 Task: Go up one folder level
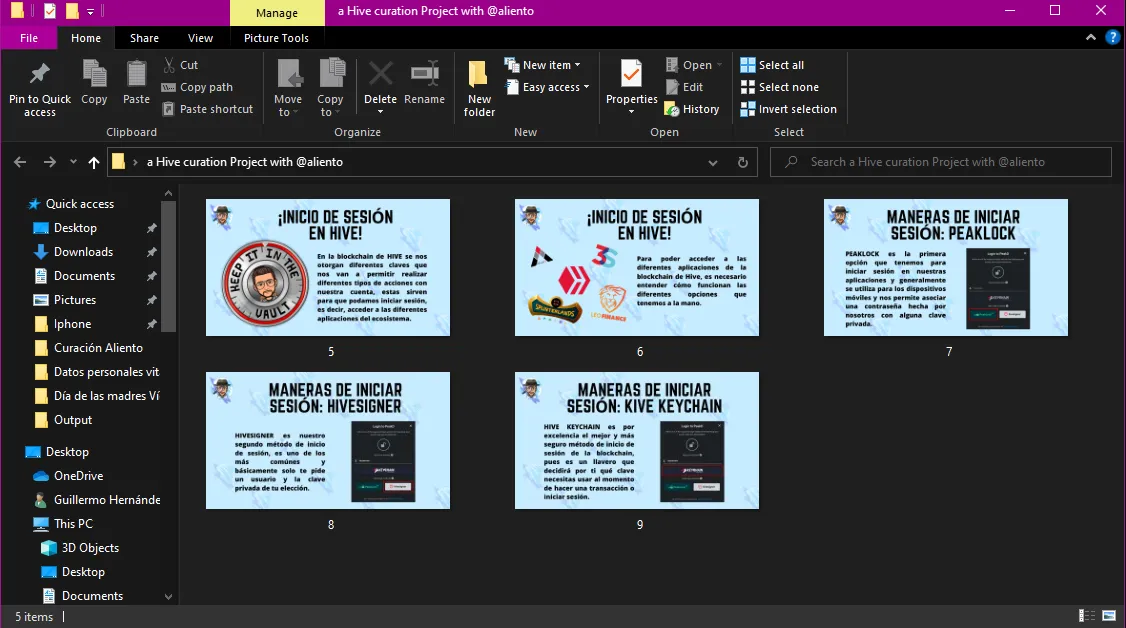point(93,162)
